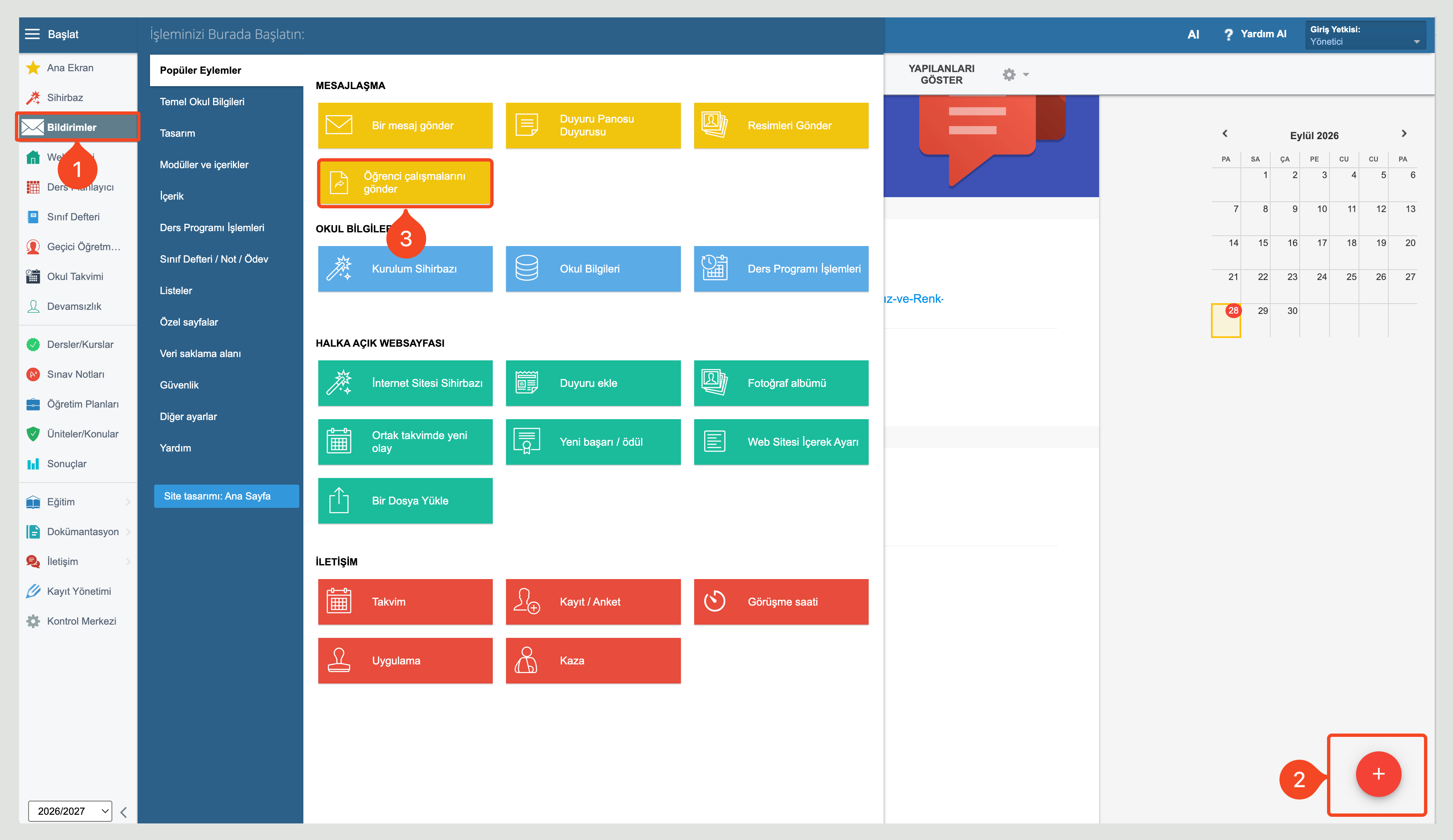Expand the Eğitim sidebar submenu
The height and width of the screenshot is (840, 1453).
click(128, 502)
